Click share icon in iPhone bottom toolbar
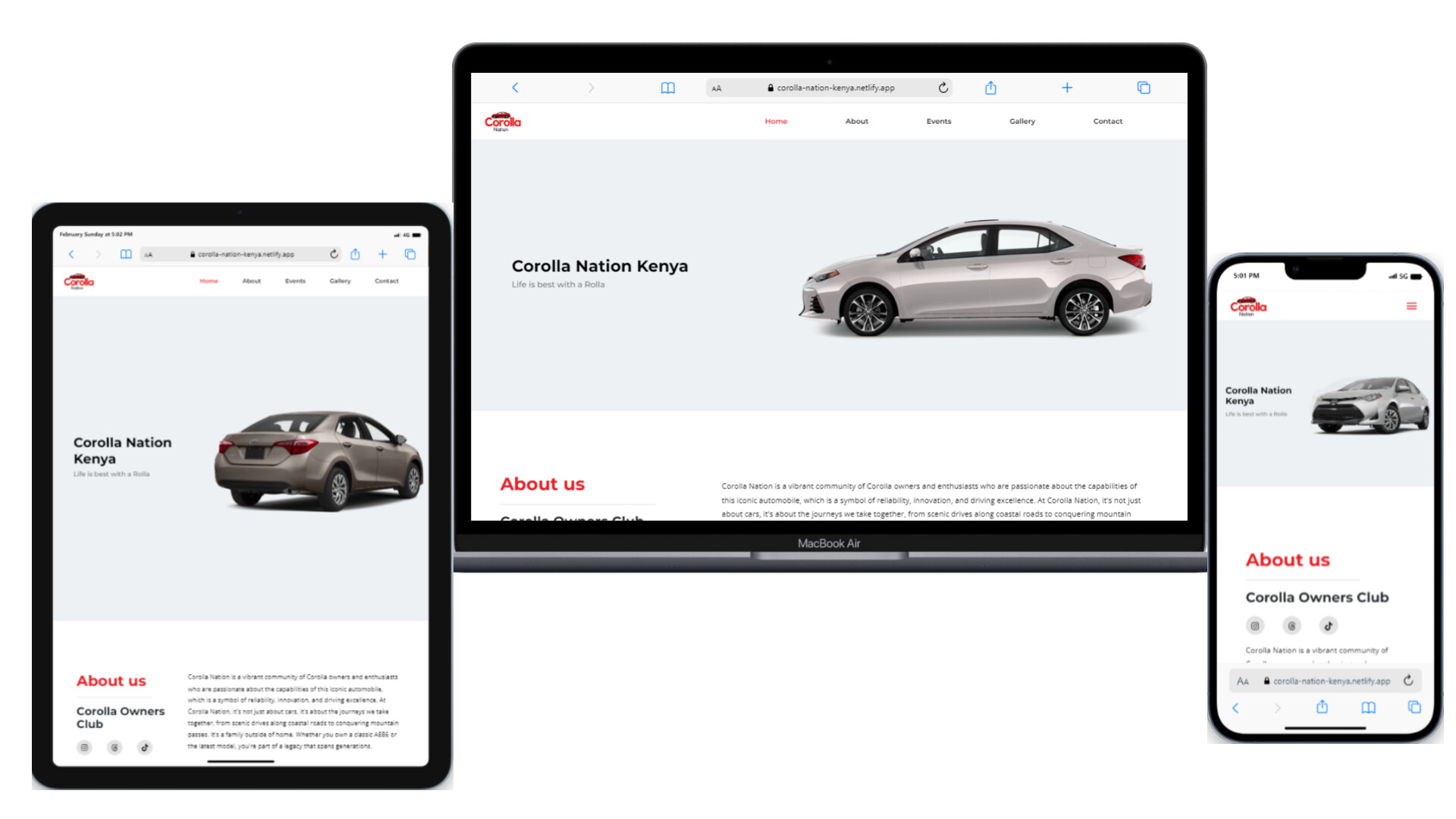Image resolution: width=1456 pixels, height=819 pixels. [1322, 707]
